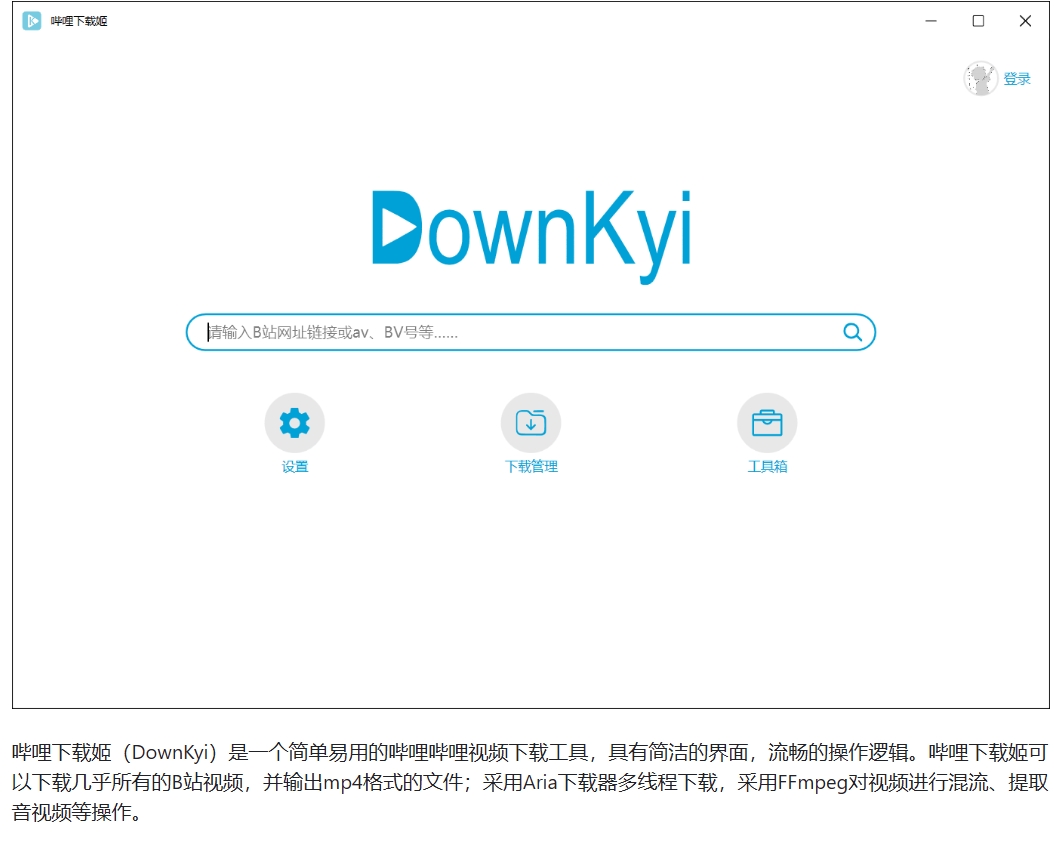Click the 下载管理 text label
This screenshot has height=842, width=1054.
tap(531, 466)
